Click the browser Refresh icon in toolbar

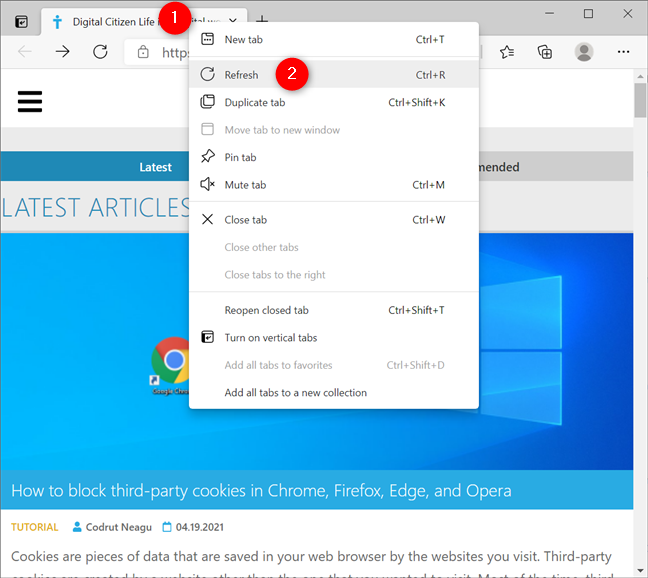(100, 52)
